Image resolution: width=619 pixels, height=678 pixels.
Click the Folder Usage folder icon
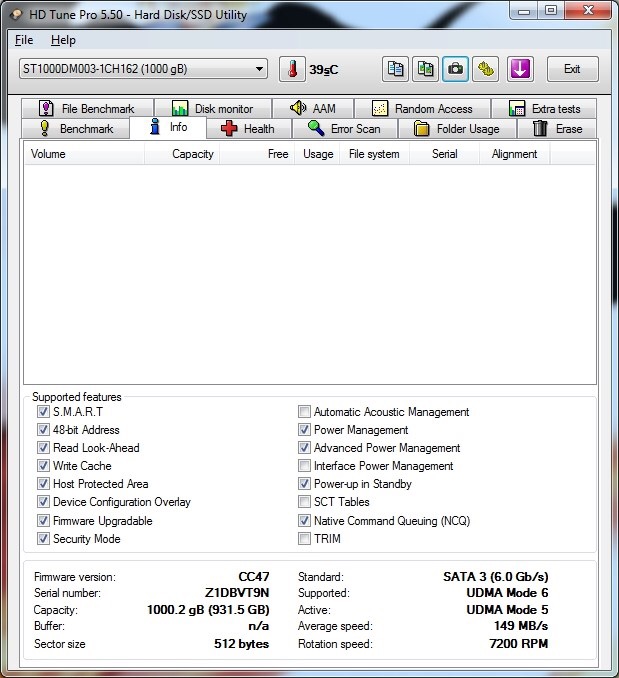pyautogui.click(x=421, y=128)
